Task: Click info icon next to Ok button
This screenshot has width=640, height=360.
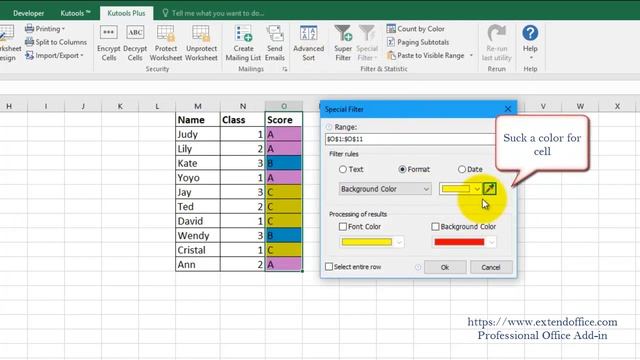Action: click(418, 267)
